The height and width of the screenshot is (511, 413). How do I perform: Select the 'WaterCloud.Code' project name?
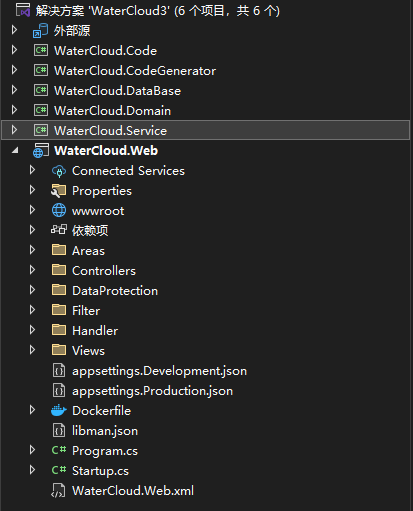tap(106, 51)
